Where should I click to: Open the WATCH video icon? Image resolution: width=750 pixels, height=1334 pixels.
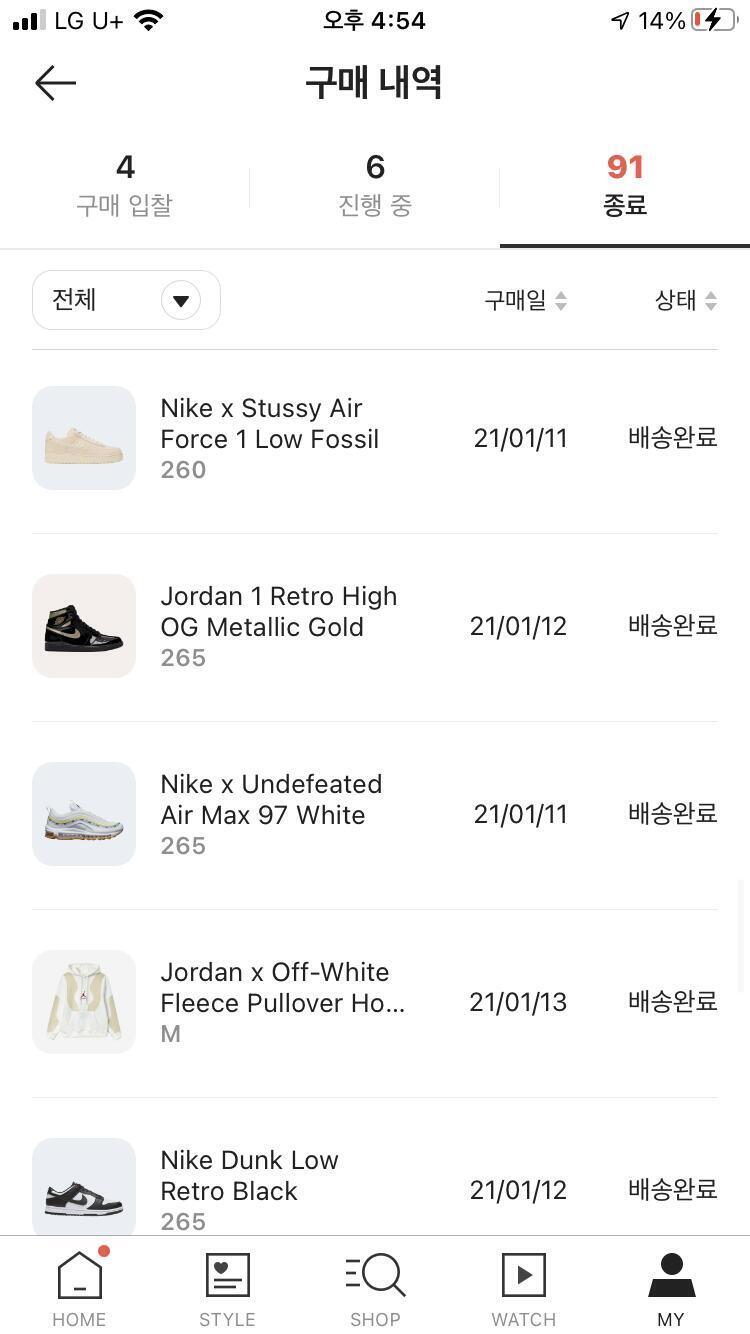[523, 1276]
